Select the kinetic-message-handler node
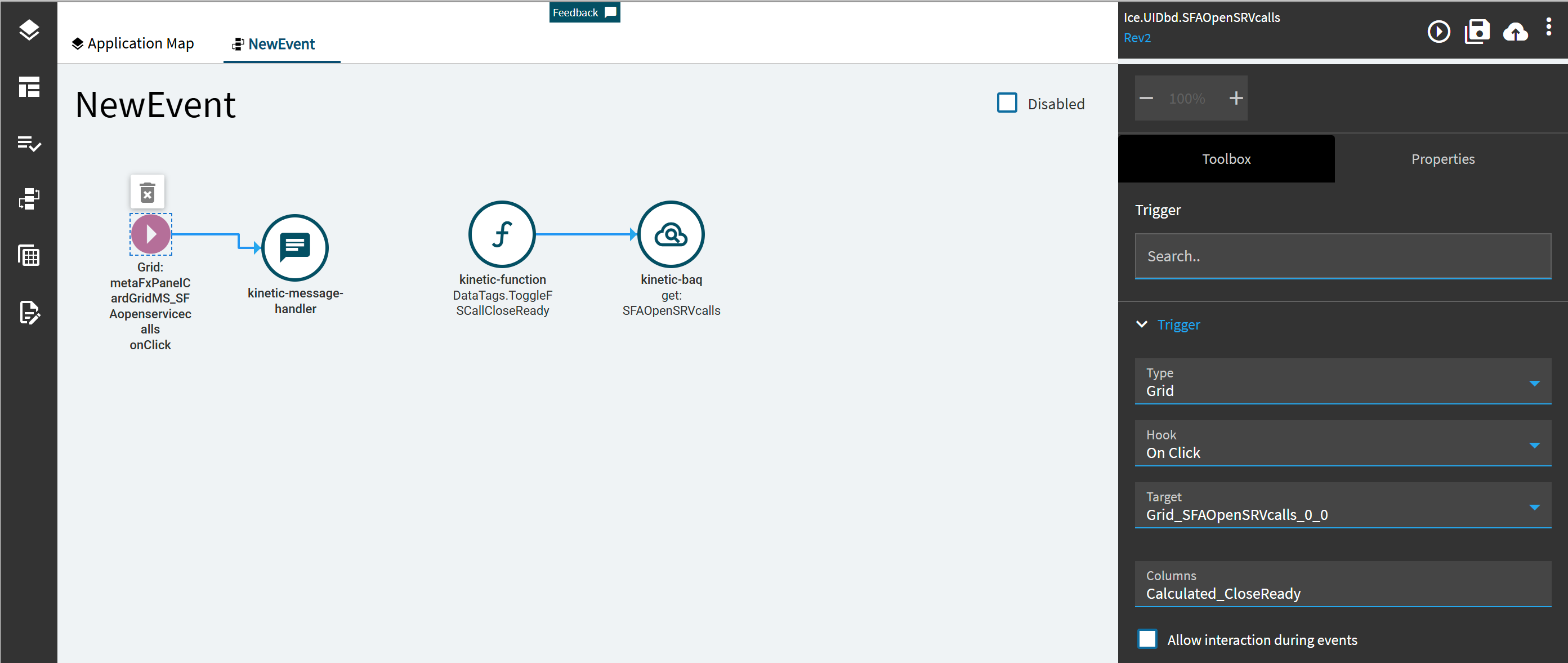The width and height of the screenshot is (1568, 663). click(294, 247)
